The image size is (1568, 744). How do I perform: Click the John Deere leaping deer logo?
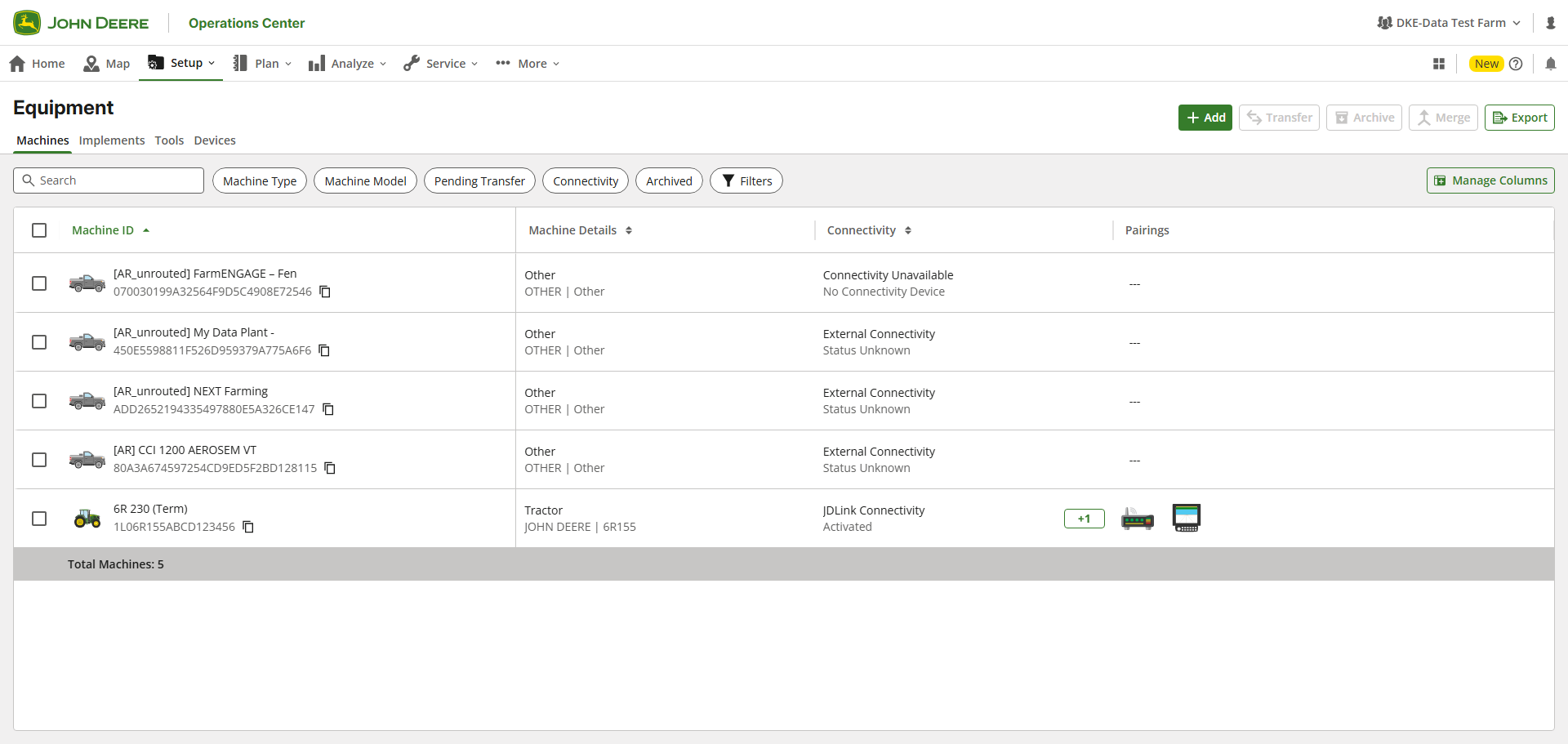(x=27, y=23)
